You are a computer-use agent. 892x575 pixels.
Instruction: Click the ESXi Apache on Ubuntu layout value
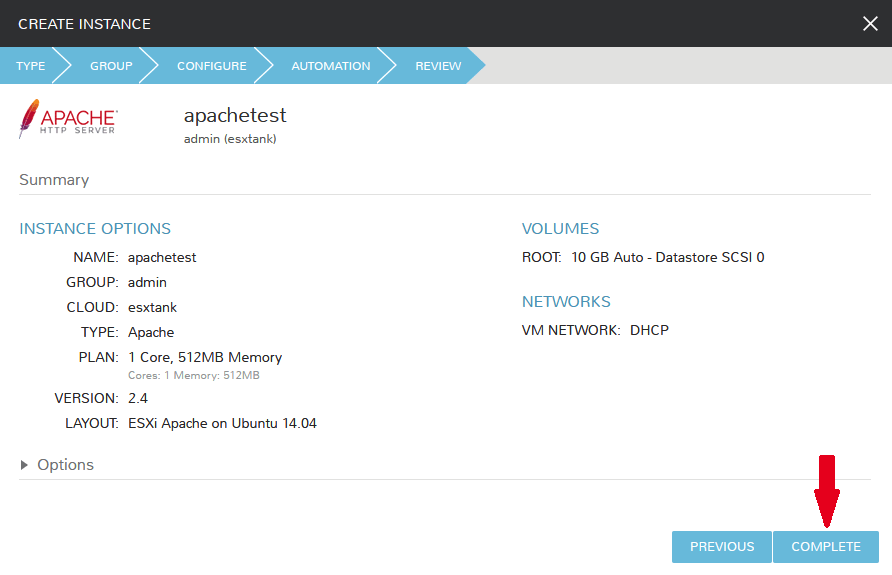click(x=222, y=423)
